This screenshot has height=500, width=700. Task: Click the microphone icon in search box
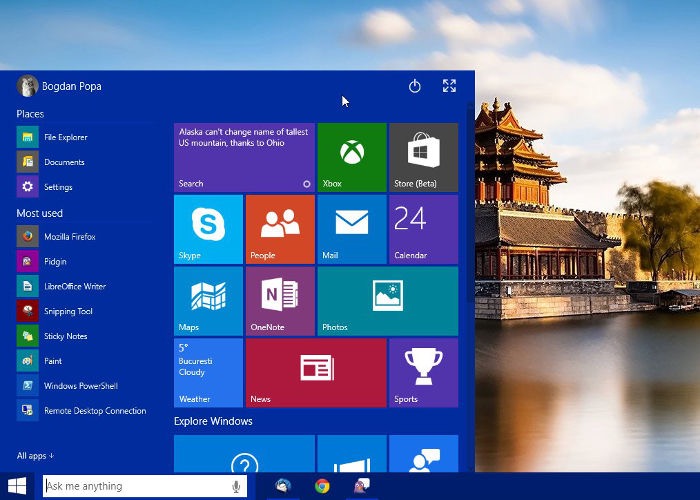(236, 486)
